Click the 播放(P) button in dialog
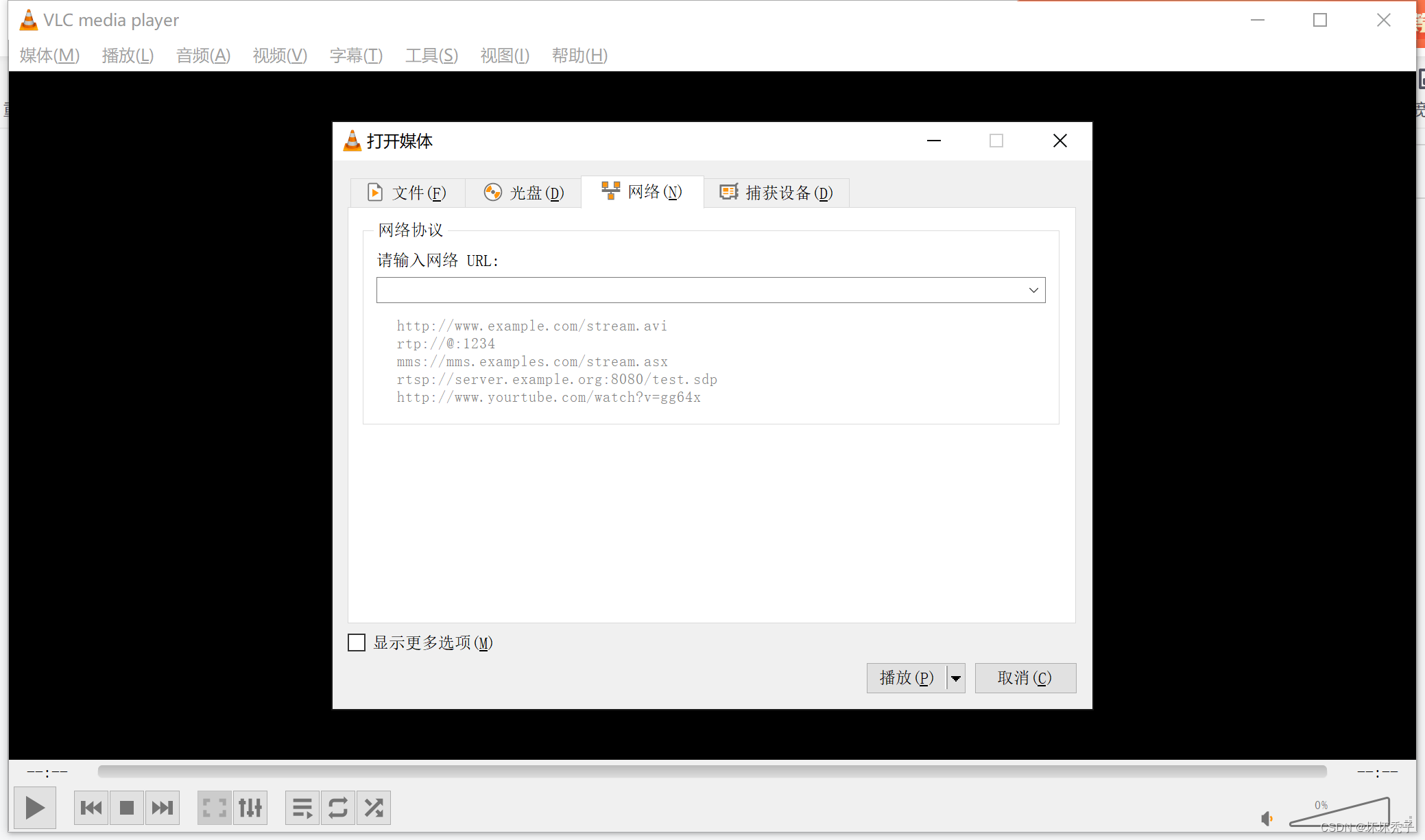 click(x=906, y=678)
